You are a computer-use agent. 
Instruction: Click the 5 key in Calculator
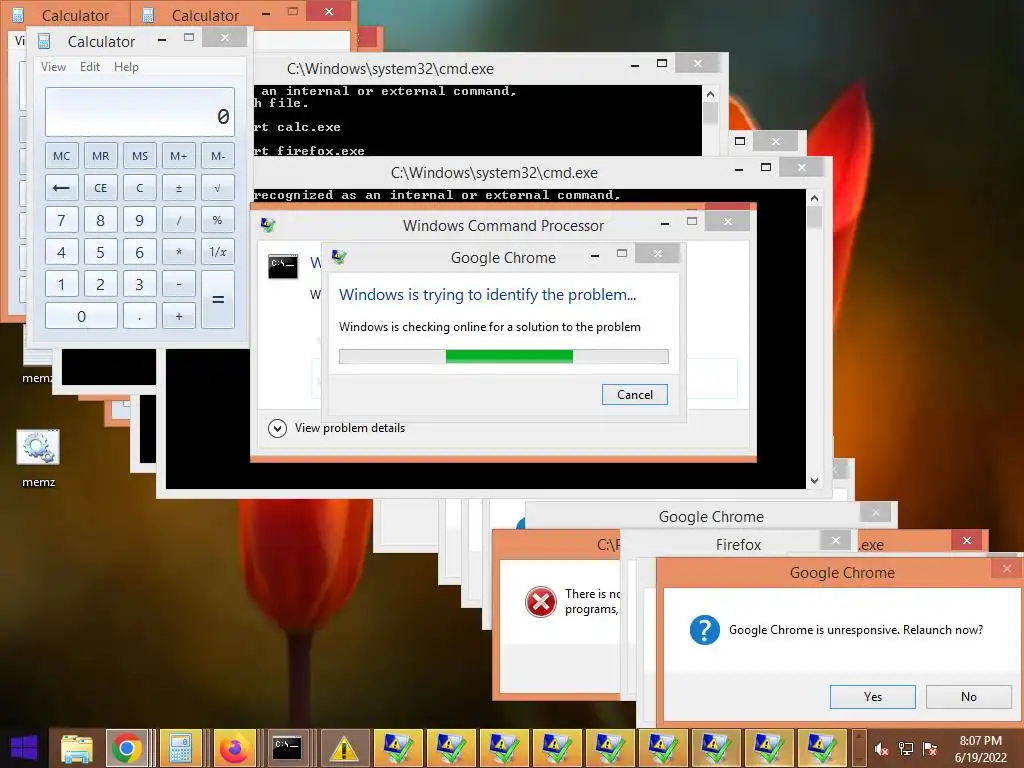(x=101, y=252)
